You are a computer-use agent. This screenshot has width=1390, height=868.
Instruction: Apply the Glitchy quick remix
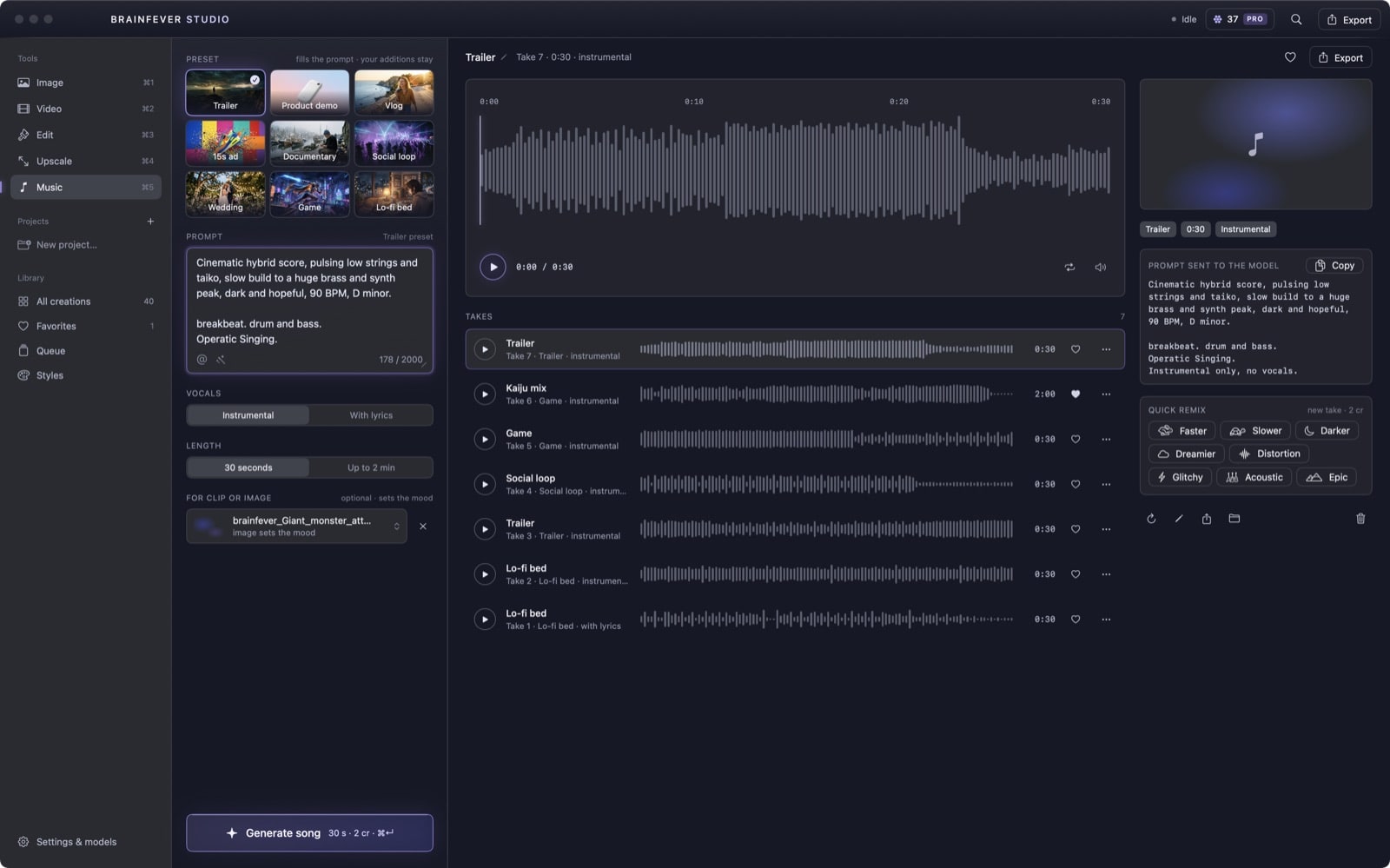1180,477
